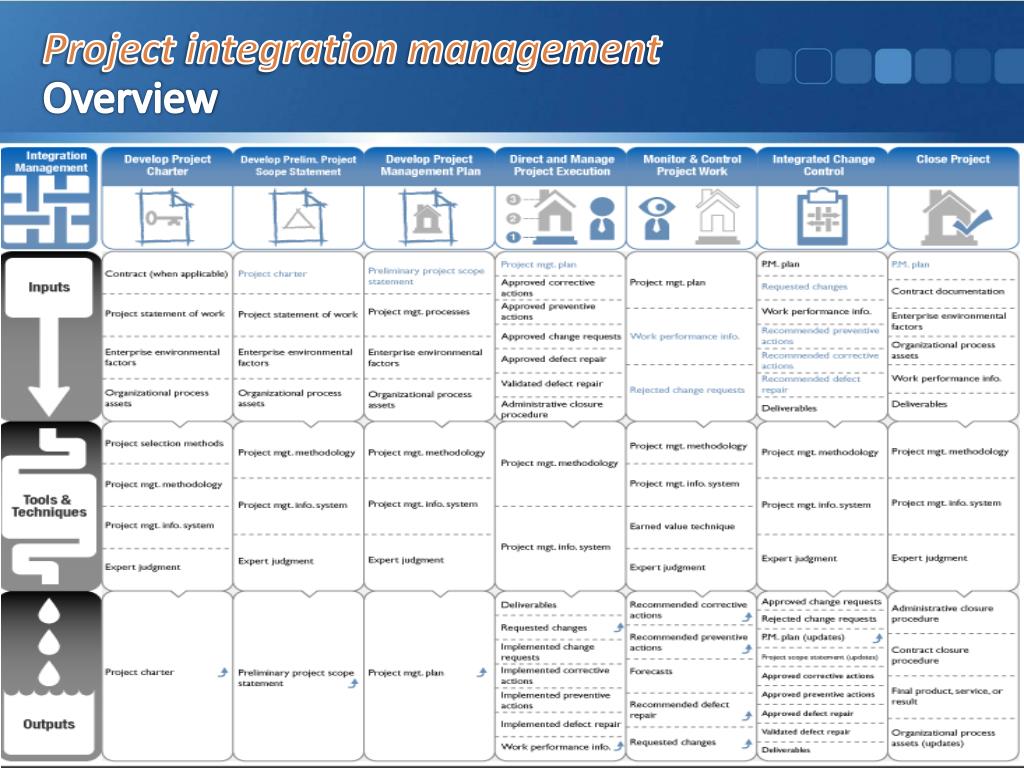
Task: Click the arrow next to Requested changes in Execution outputs
Action: [x=618, y=627]
